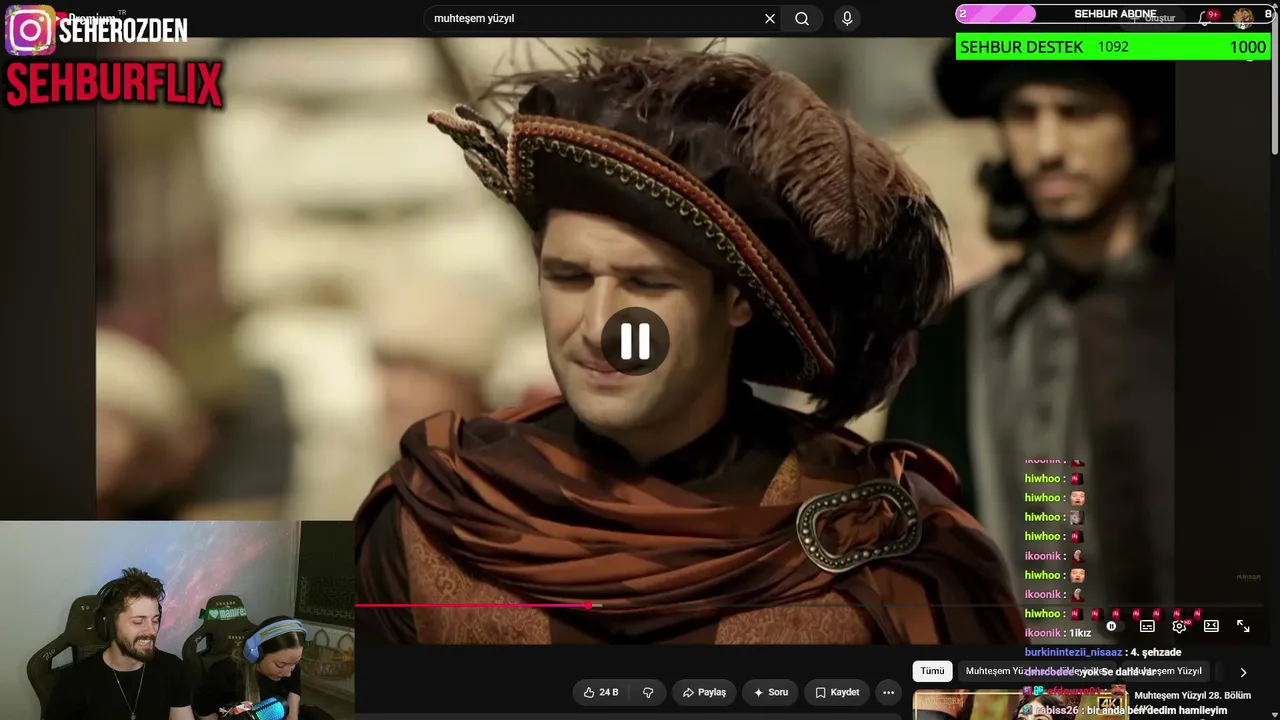Screen dimensions: 1280x720
Task: Show more filter chips with right chevron
Action: click(x=1243, y=672)
